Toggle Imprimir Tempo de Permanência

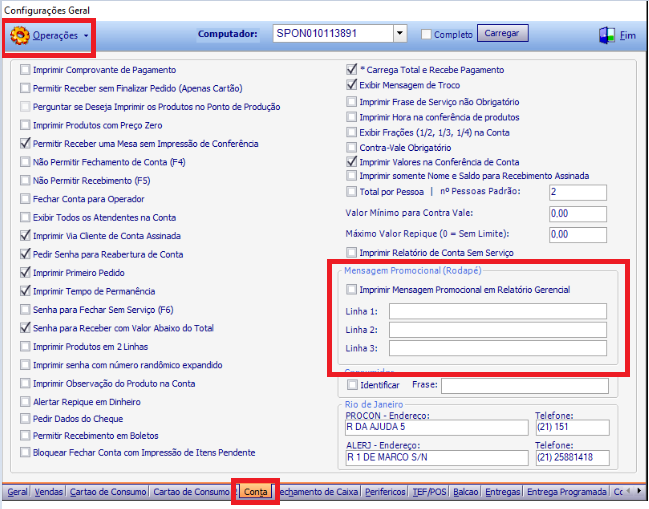click(25, 291)
